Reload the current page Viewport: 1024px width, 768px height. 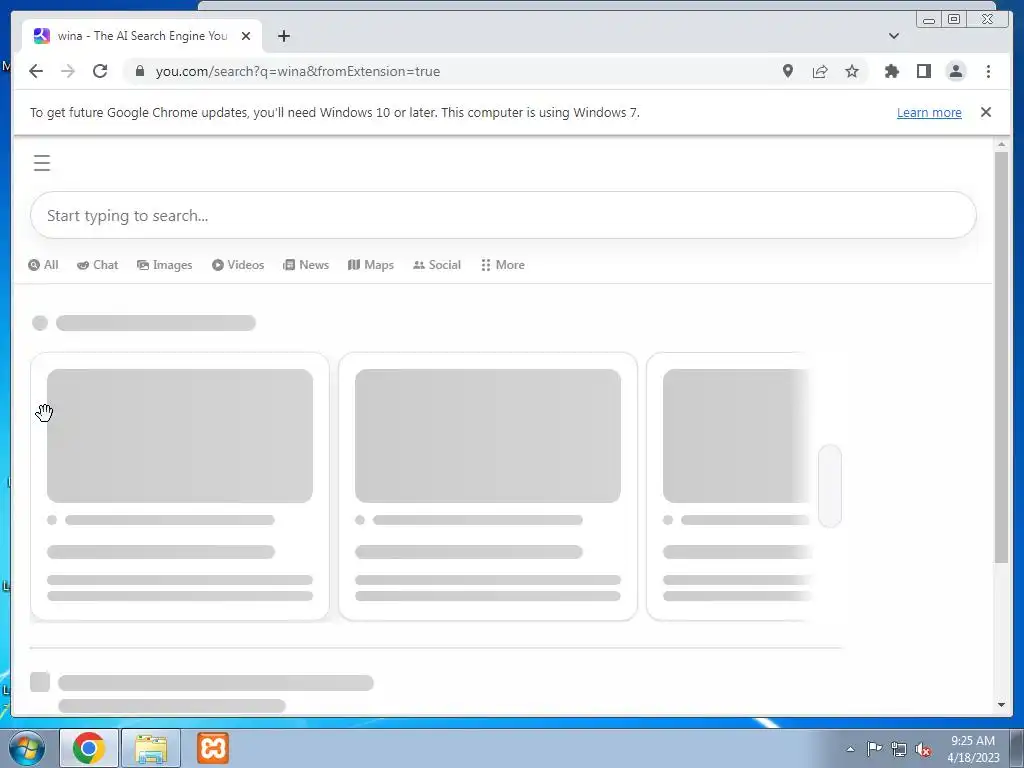coord(100,71)
